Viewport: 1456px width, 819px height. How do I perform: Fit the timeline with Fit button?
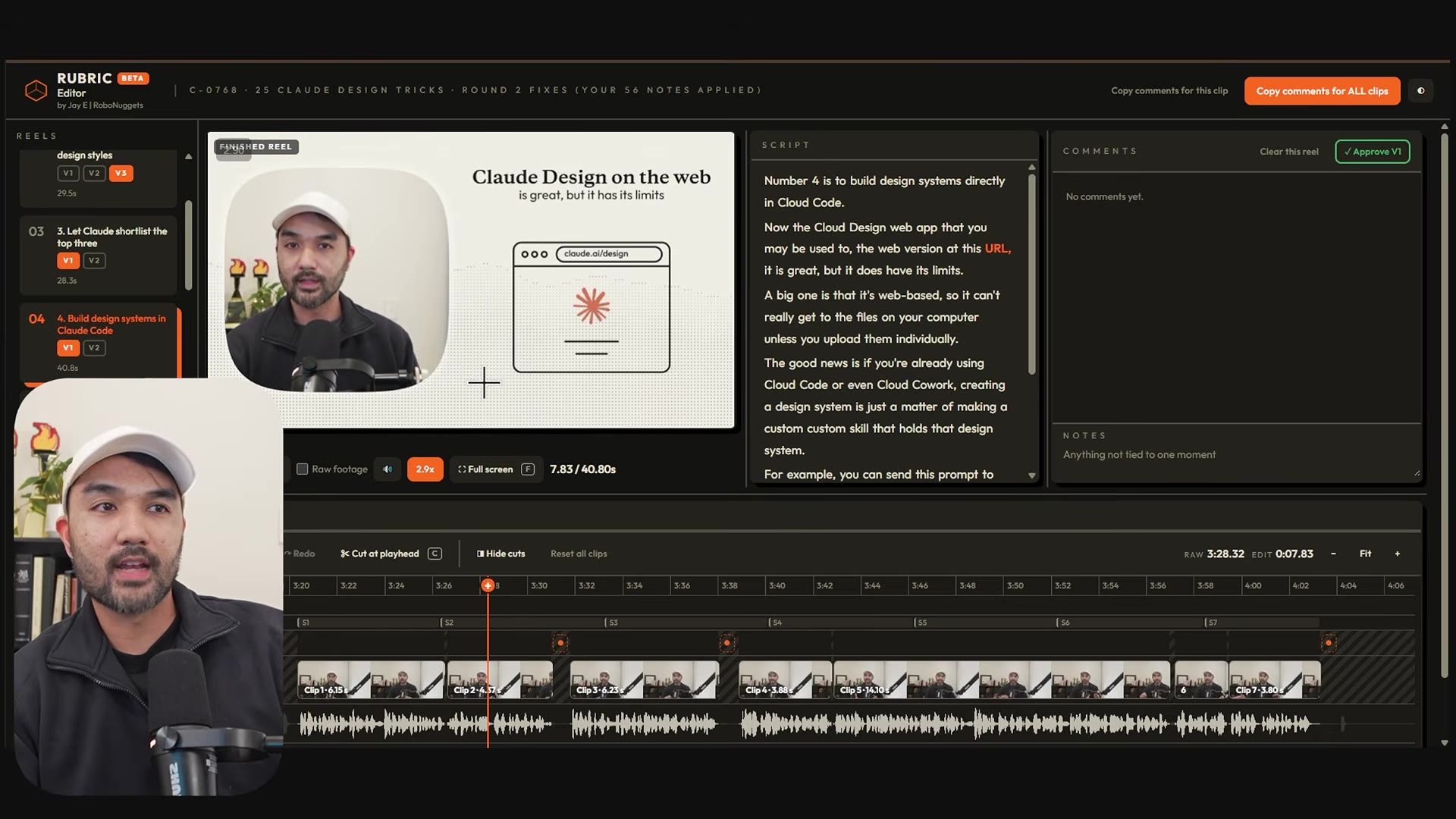click(1365, 554)
